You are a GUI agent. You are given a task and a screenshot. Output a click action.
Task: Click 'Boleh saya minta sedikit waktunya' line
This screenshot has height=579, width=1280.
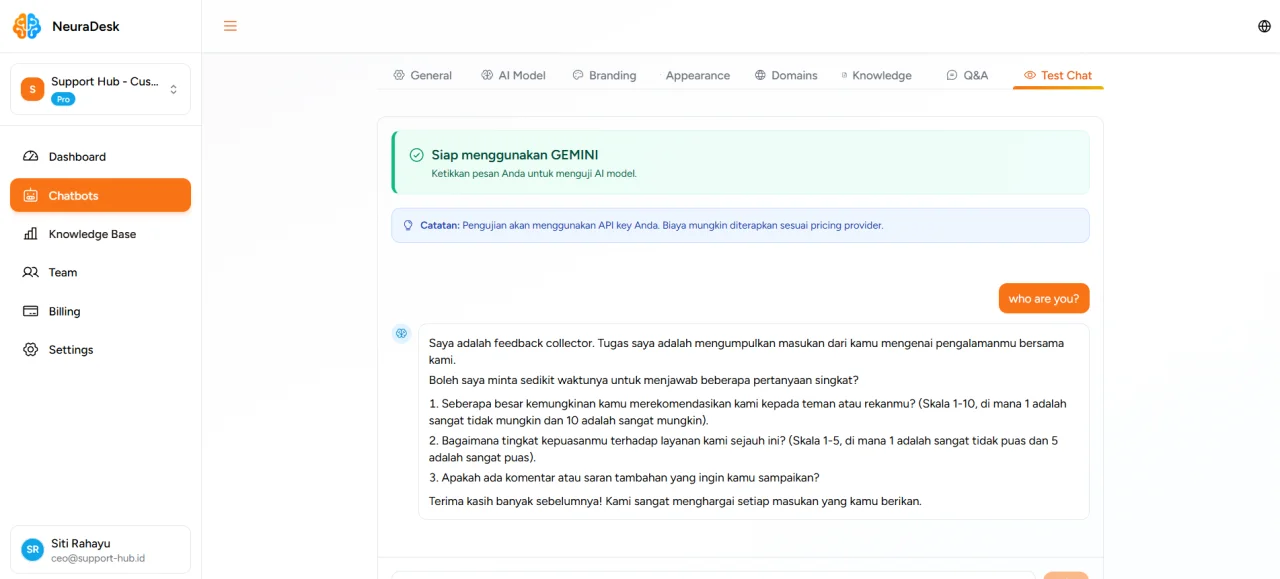tap(644, 380)
